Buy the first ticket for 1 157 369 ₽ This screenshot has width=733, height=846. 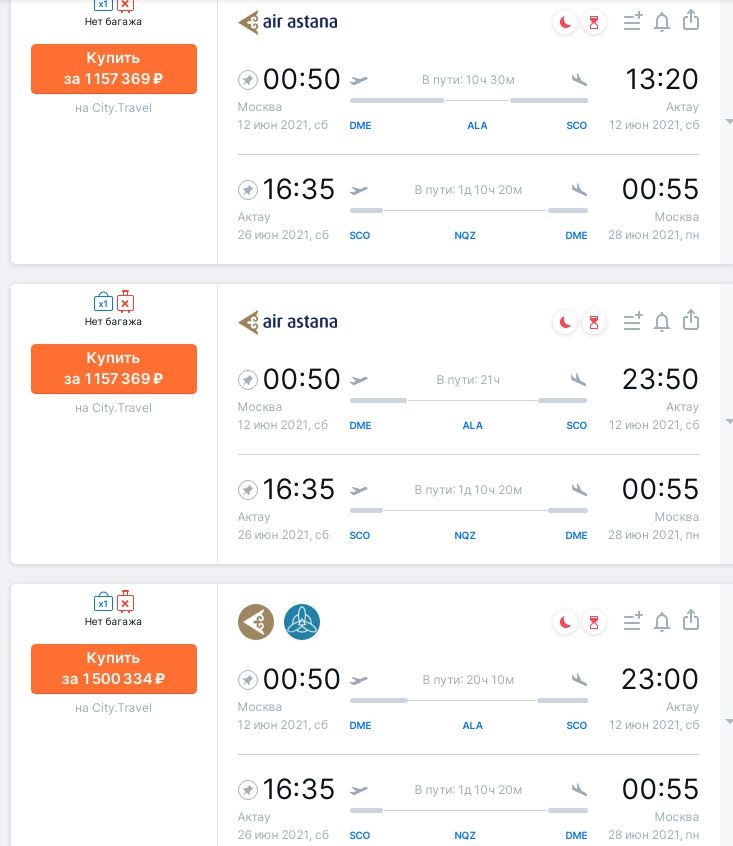click(x=114, y=69)
